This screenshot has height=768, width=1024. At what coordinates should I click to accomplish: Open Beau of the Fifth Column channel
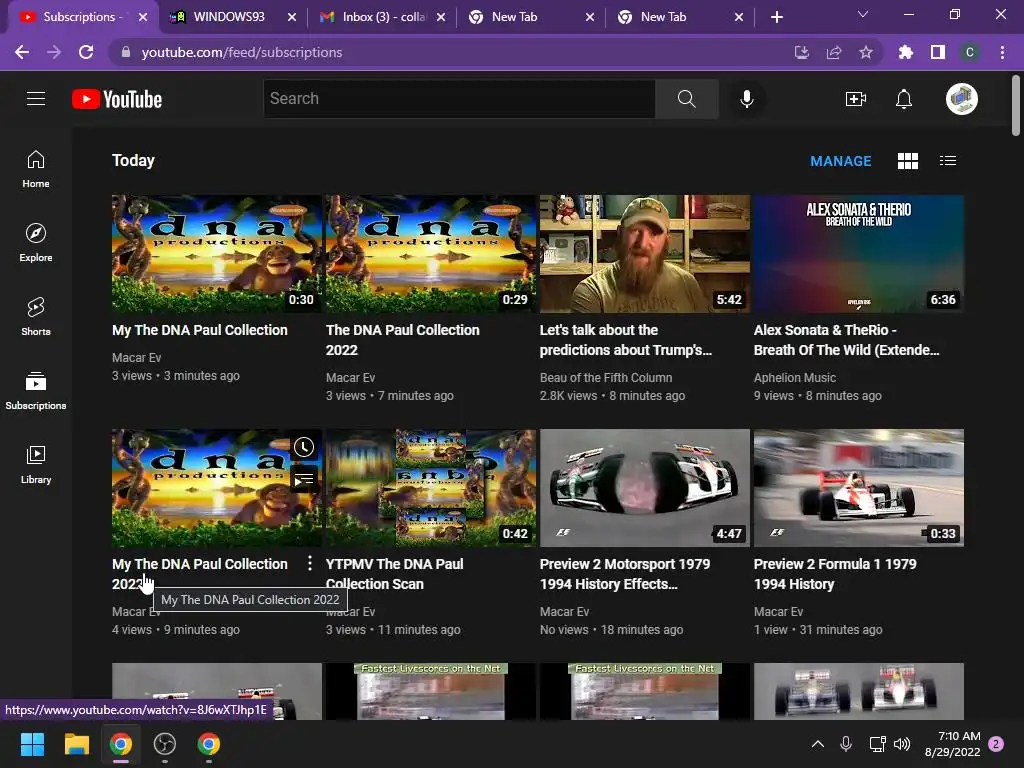click(x=605, y=377)
